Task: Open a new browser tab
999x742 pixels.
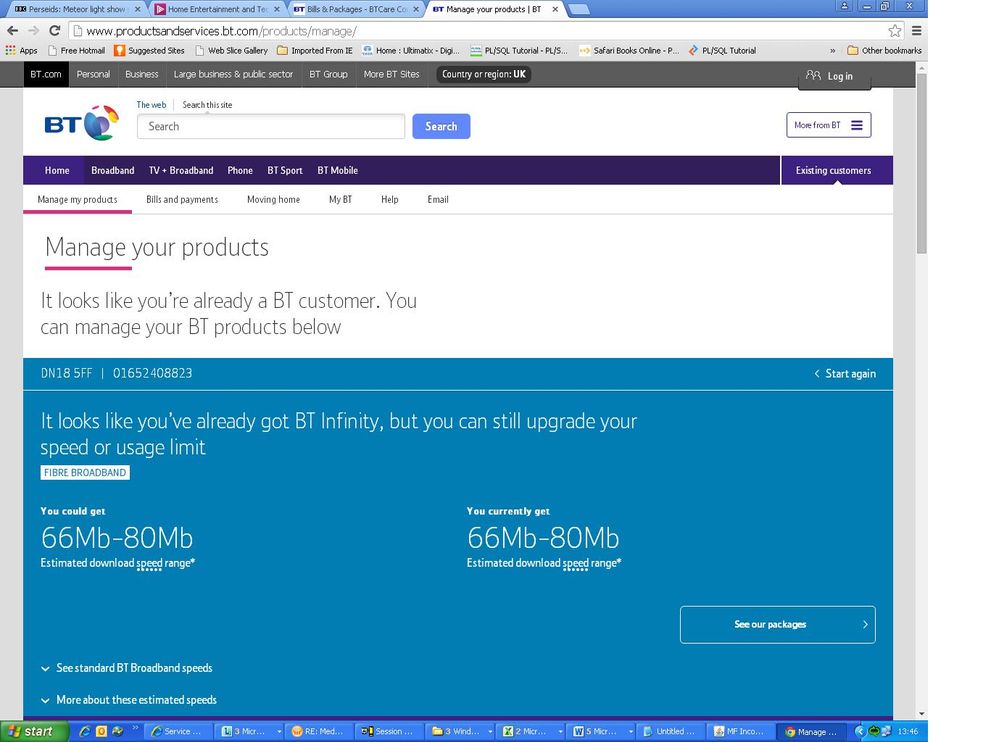Action: pos(579,9)
